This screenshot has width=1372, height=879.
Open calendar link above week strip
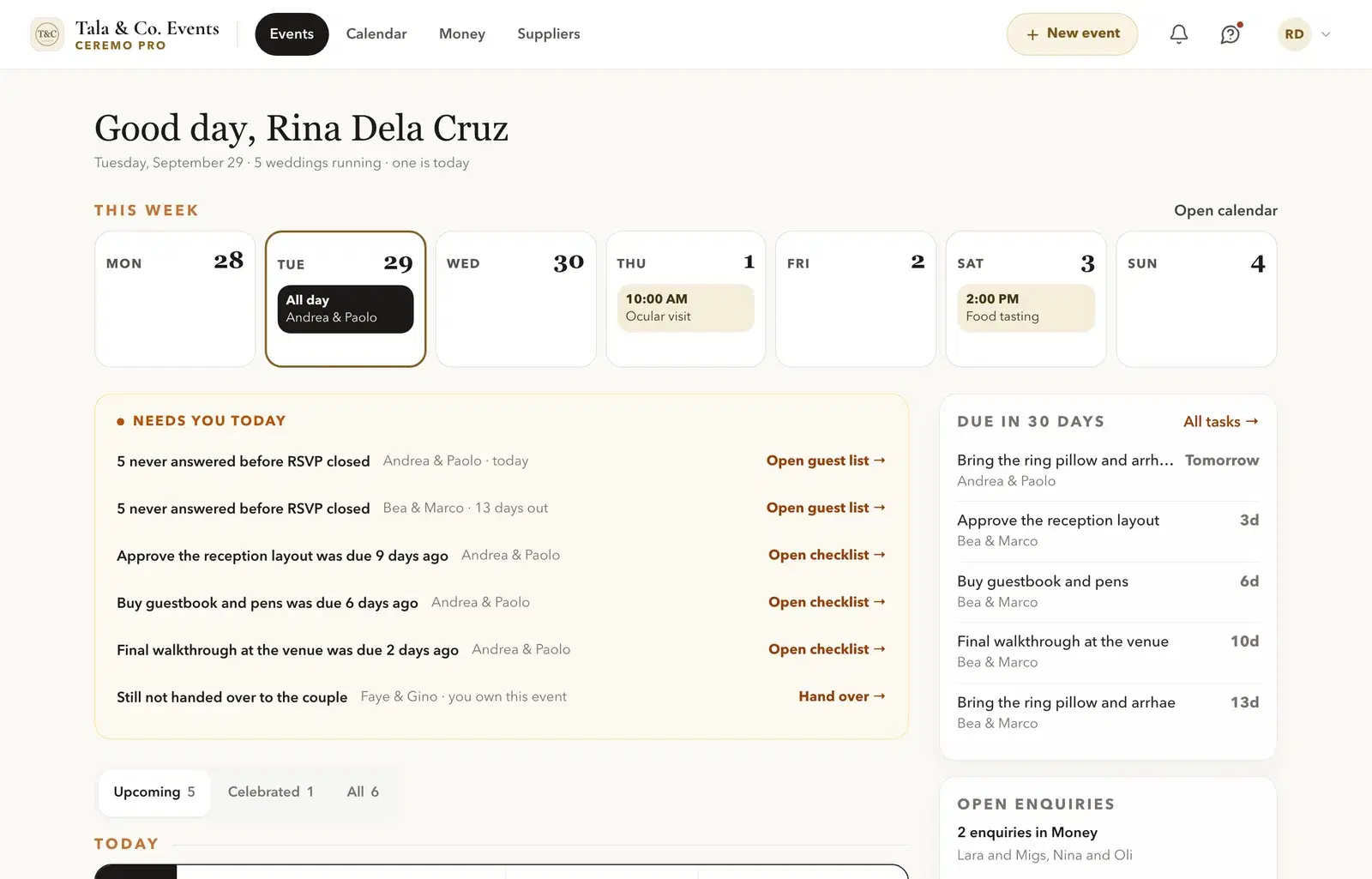1225,210
